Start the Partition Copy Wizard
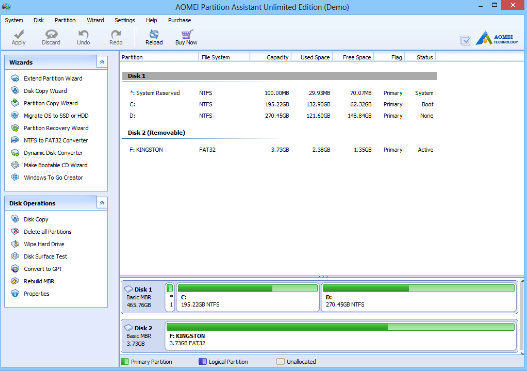 pos(51,103)
